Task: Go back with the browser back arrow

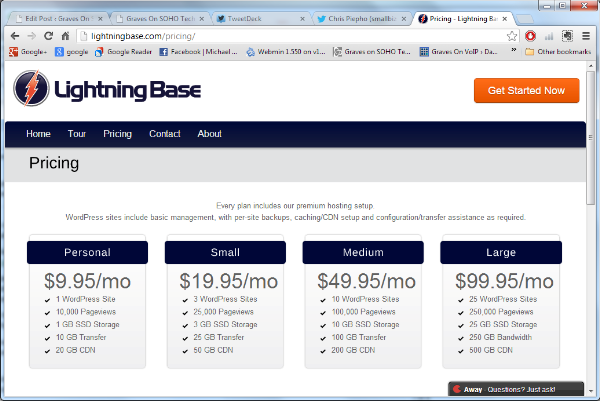Action: click(15, 36)
